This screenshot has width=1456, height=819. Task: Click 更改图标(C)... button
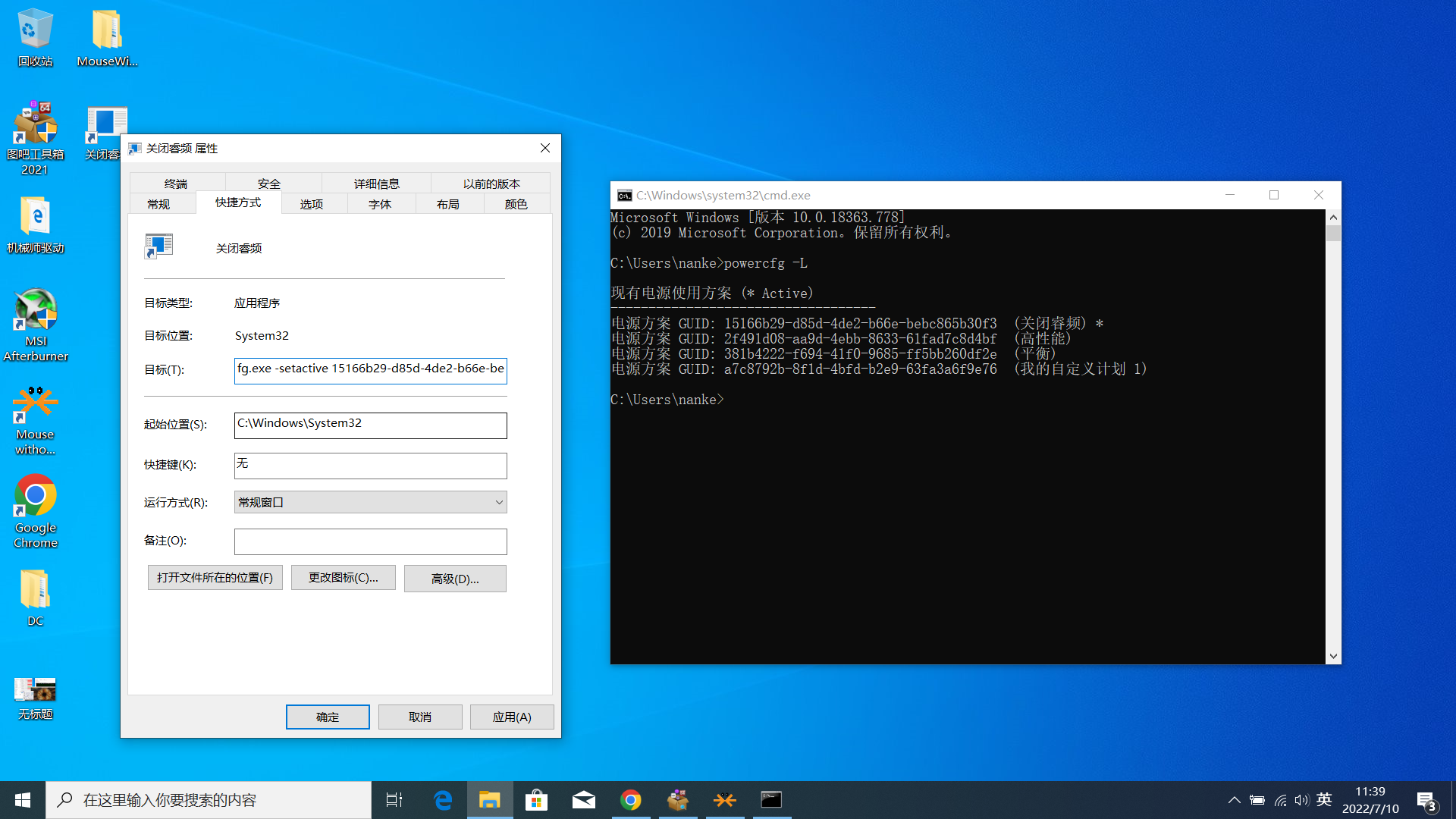coord(343,578)
